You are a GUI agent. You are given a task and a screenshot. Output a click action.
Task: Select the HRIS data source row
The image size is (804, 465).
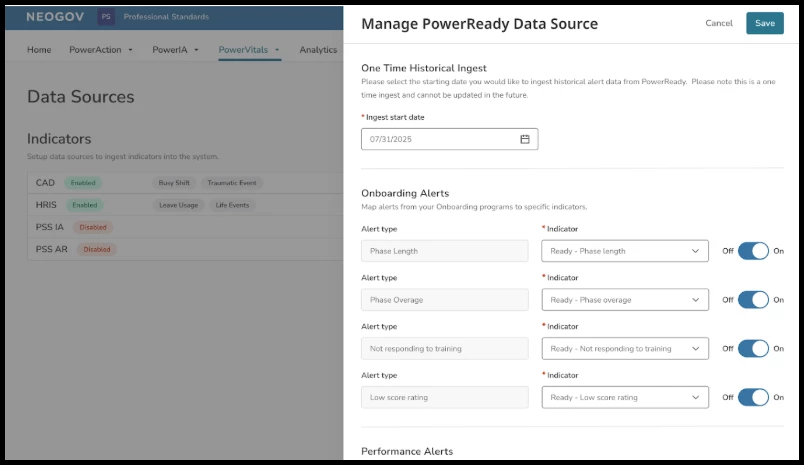point(185,205)
